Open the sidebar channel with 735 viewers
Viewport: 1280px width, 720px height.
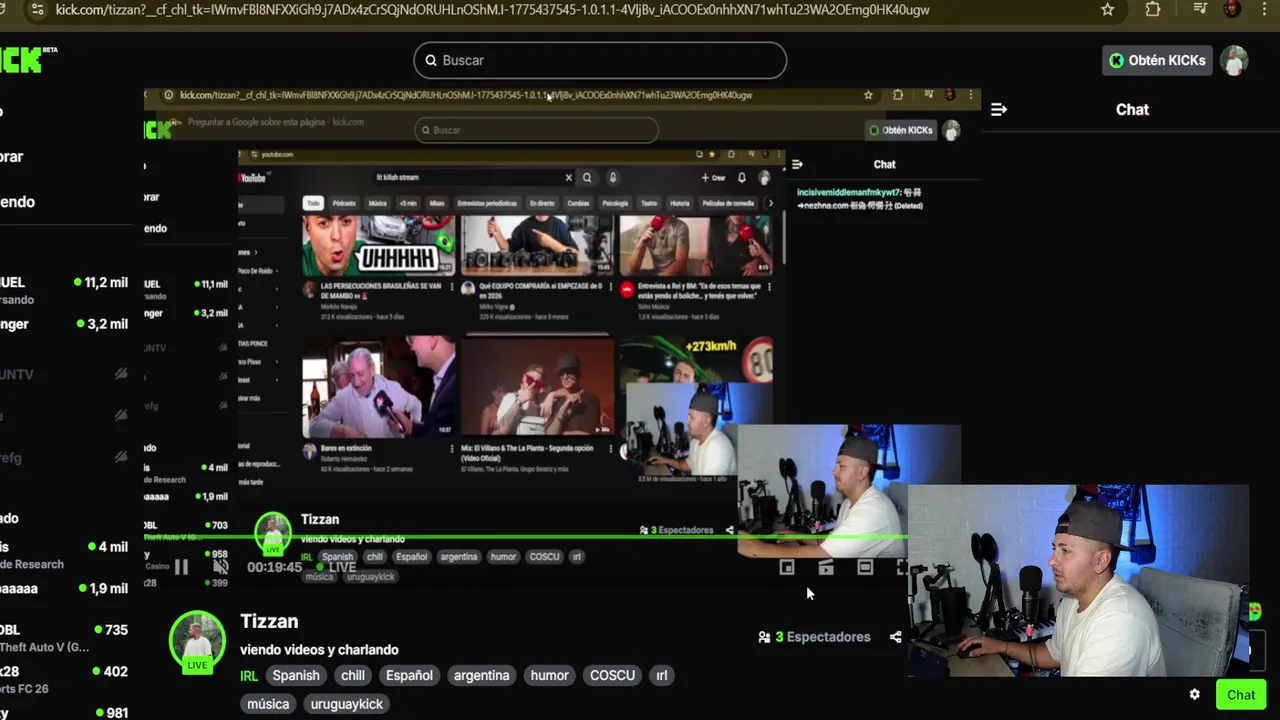coord(64,638)
